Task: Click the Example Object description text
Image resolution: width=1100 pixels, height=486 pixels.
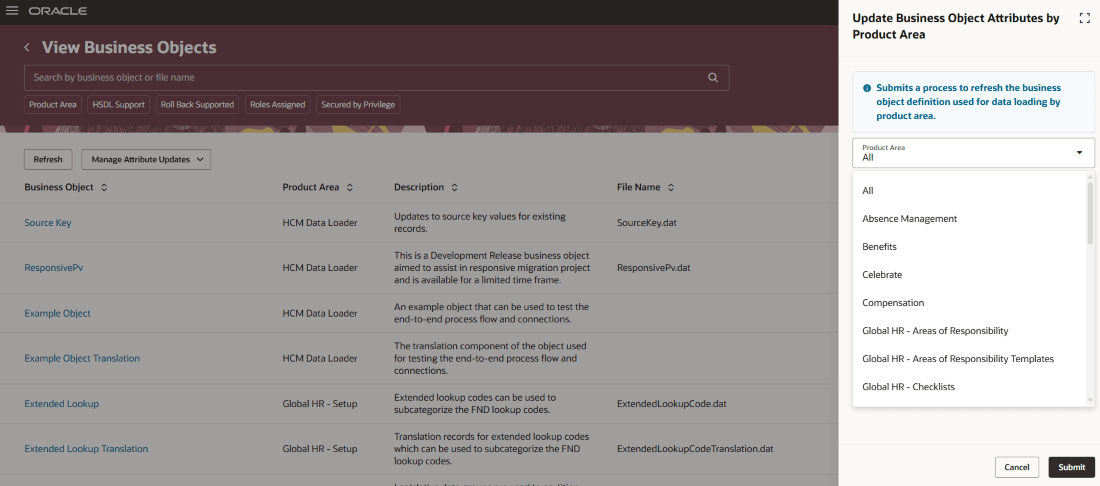Action: click(492, 313)
